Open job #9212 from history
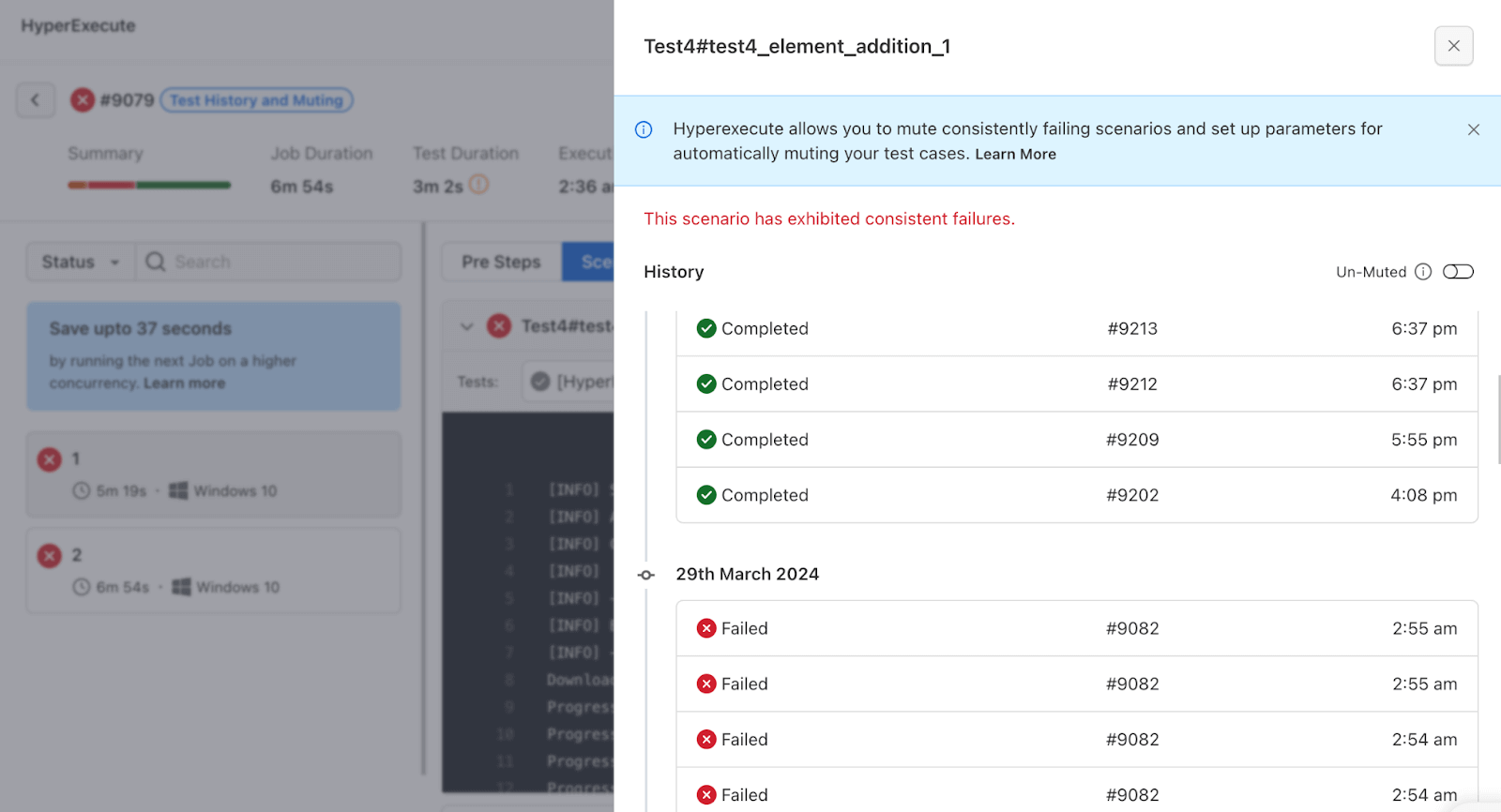The height and width of the screenshot is (812, 1501). tap(1132, 383)
